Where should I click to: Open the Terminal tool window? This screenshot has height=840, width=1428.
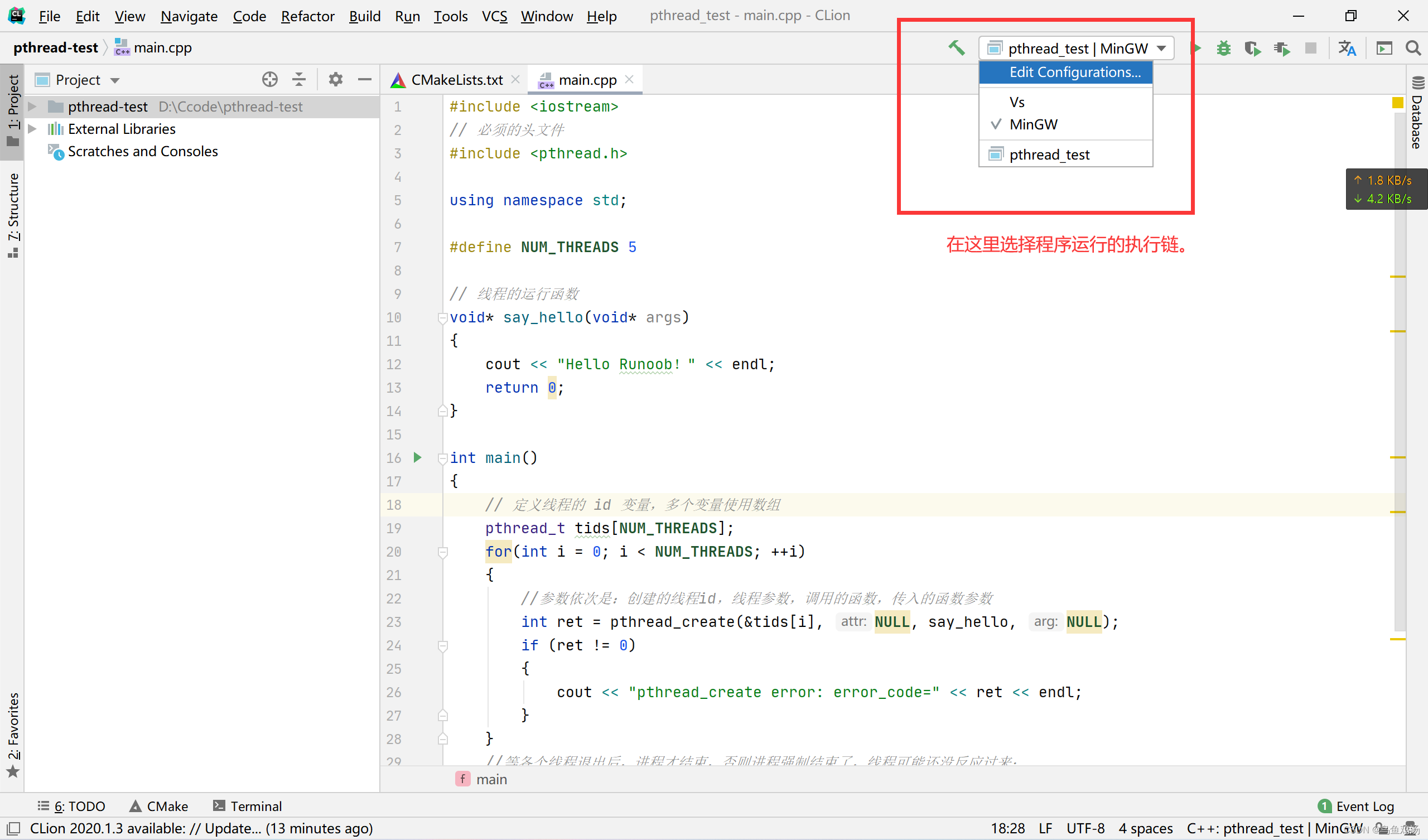[247, 806]
